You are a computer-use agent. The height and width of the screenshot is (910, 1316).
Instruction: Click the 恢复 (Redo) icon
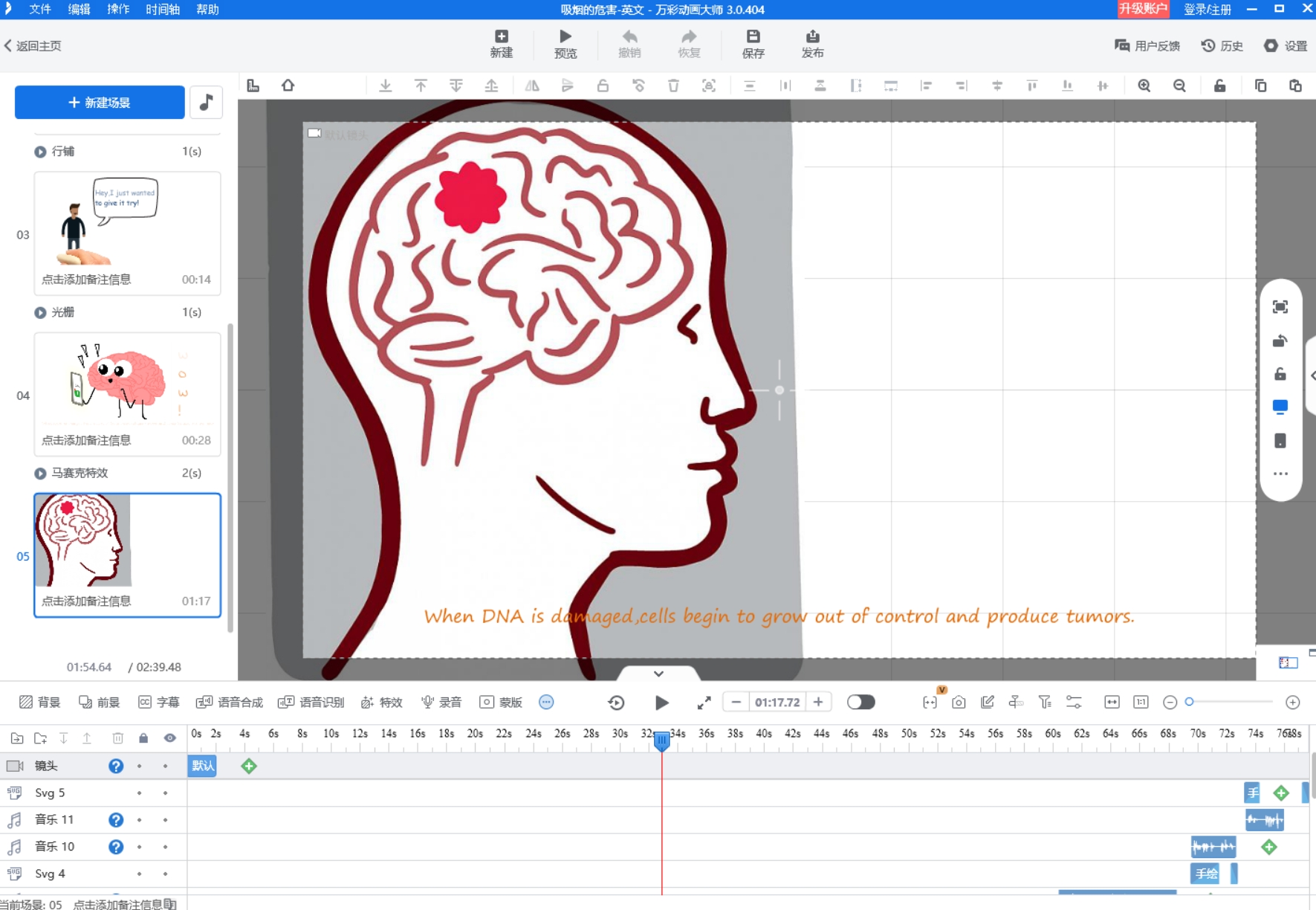coord(689,44)
